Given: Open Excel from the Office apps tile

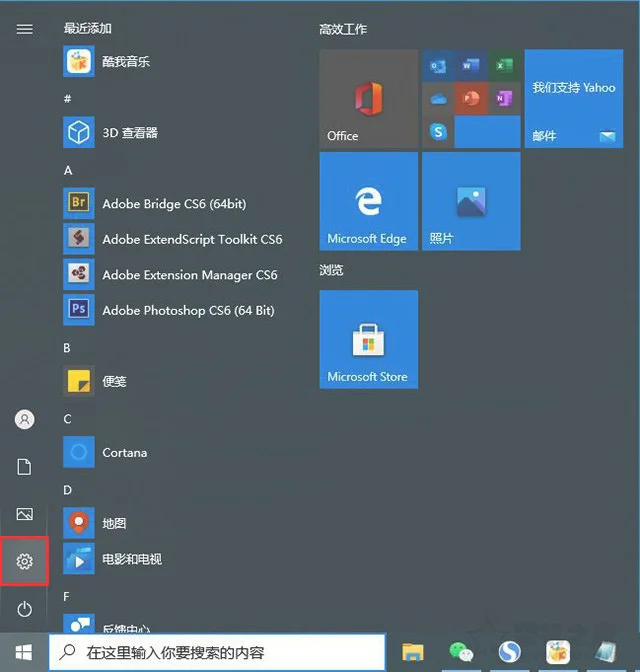Looking at the screenshot, I should (x=505, y=66).
